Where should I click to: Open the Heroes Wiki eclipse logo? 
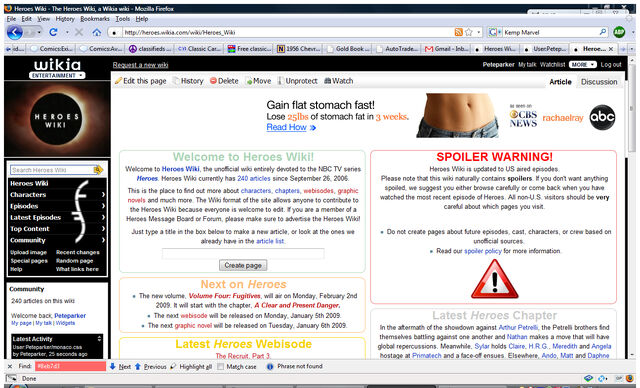click(57, 119)
